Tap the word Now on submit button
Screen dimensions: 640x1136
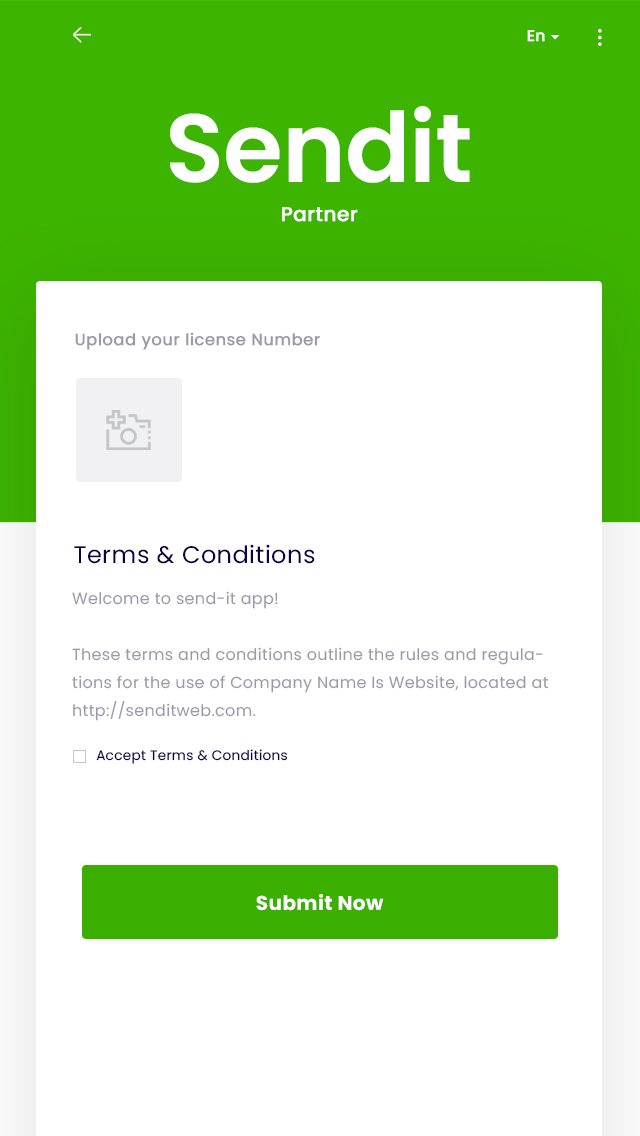pos(360,903)
